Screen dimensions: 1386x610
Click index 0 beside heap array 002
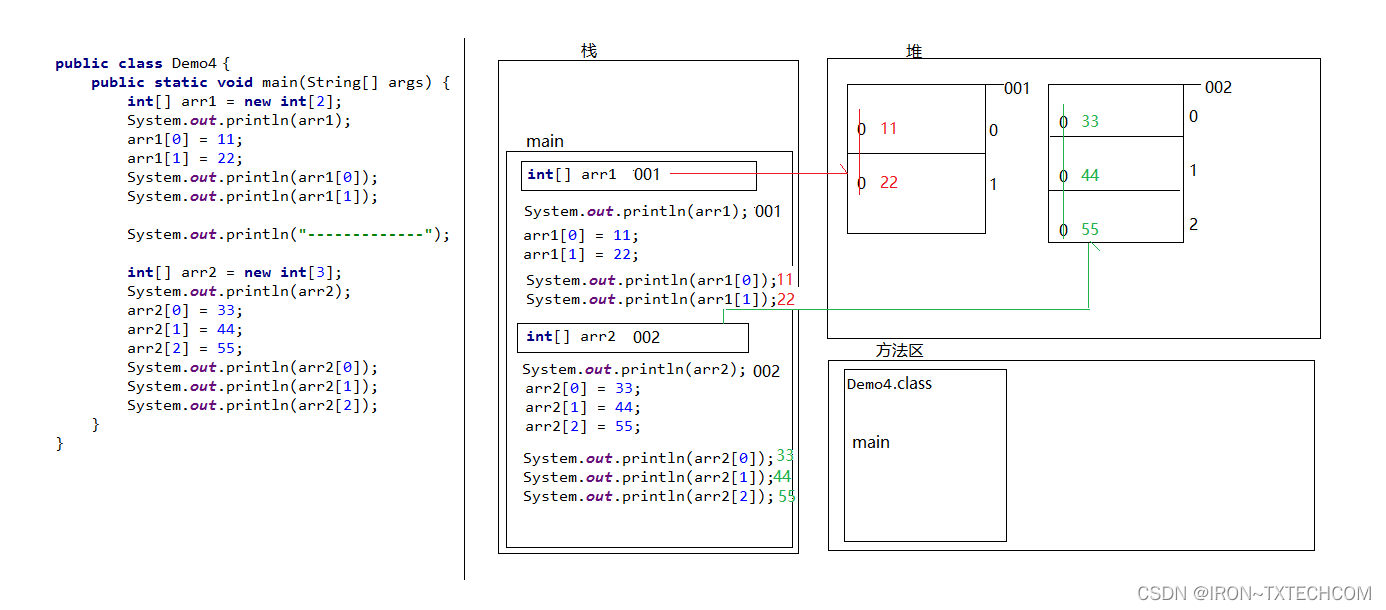pyautogui.click(x=1193, y=117)
